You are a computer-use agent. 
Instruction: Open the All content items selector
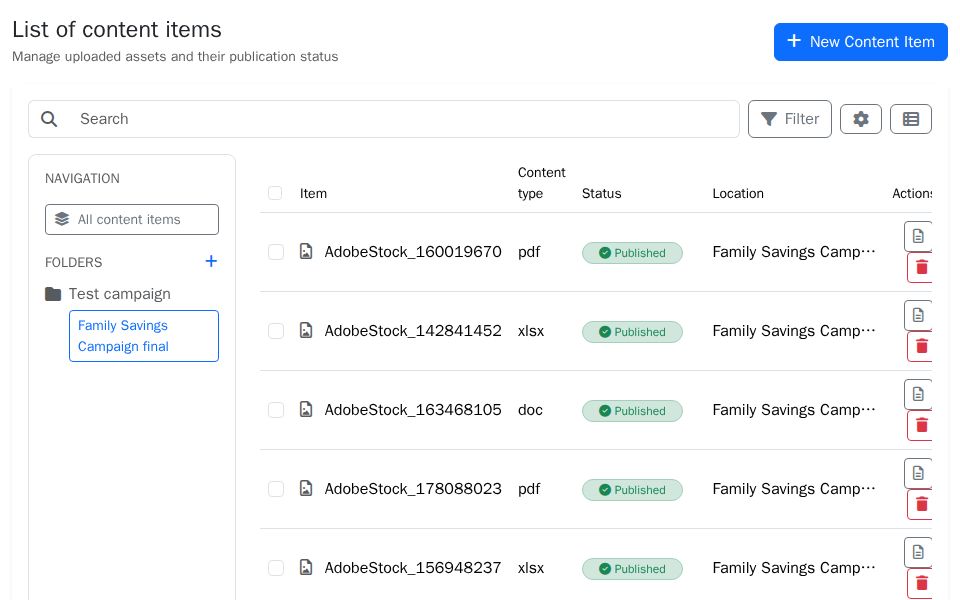pos(132,219)
